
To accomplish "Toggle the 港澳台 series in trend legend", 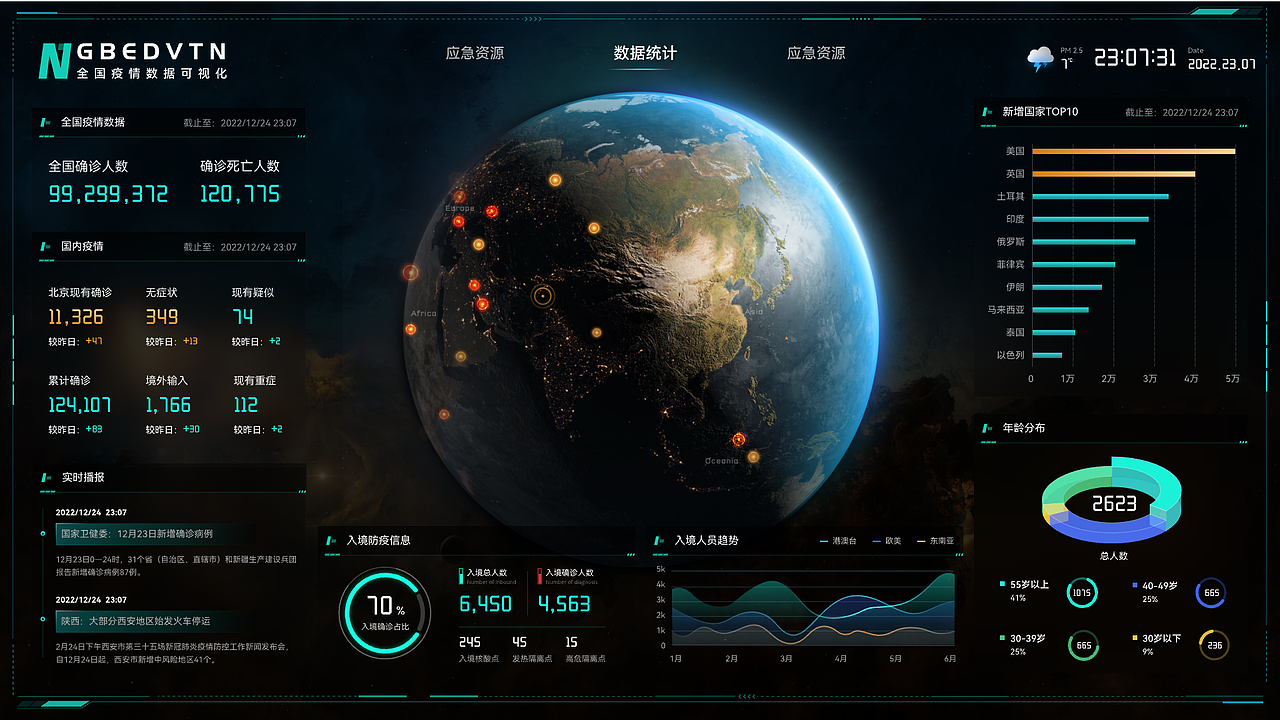I will [x=837, y=541].
